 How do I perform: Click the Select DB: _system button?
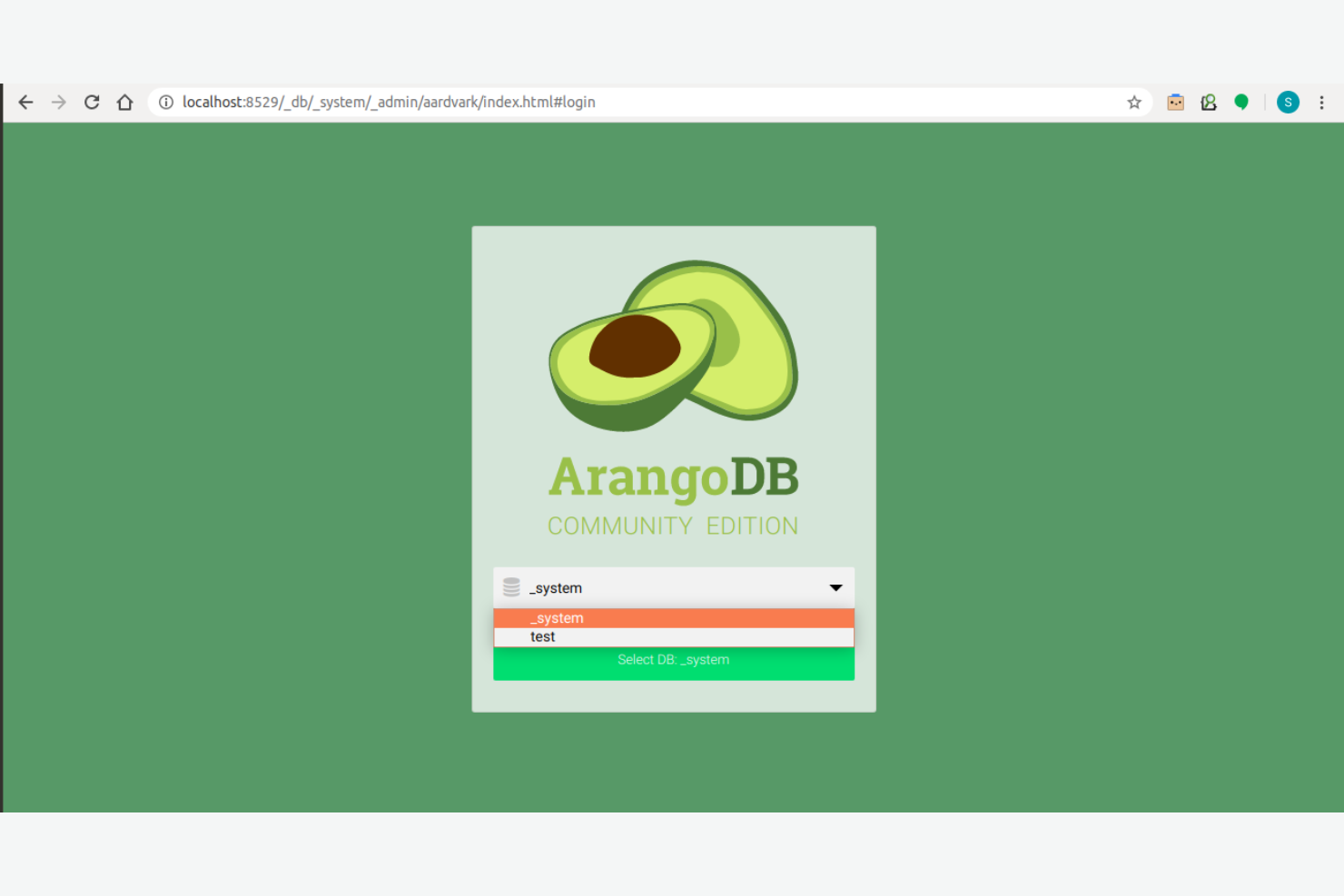pos(674,663)
